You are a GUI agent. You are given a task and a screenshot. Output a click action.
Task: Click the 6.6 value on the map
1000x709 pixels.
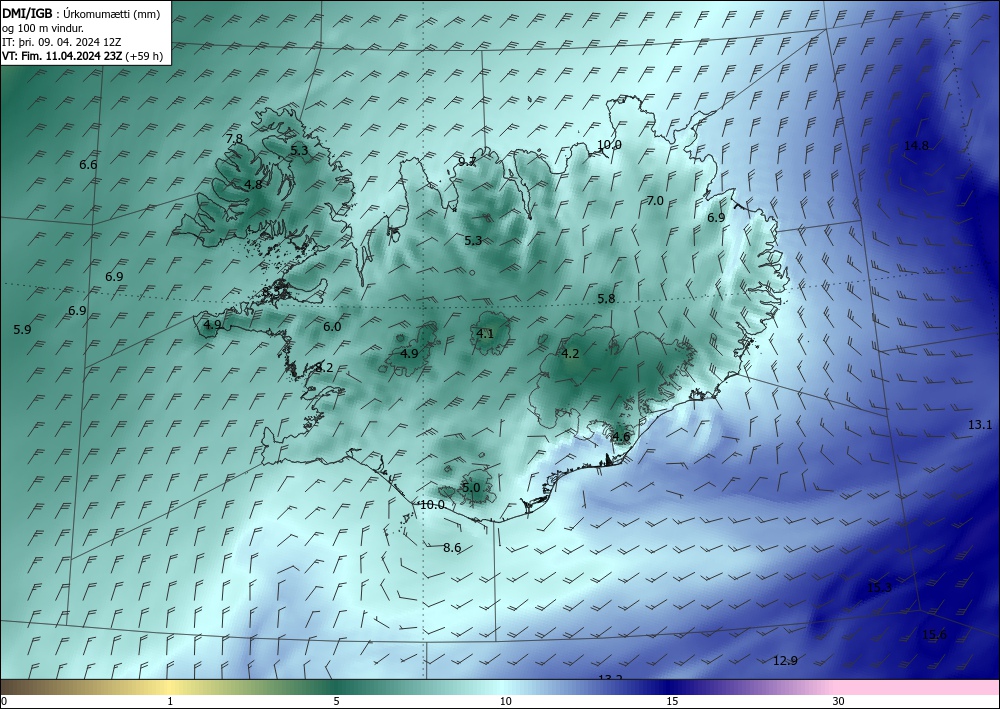(x=88, y=164)
